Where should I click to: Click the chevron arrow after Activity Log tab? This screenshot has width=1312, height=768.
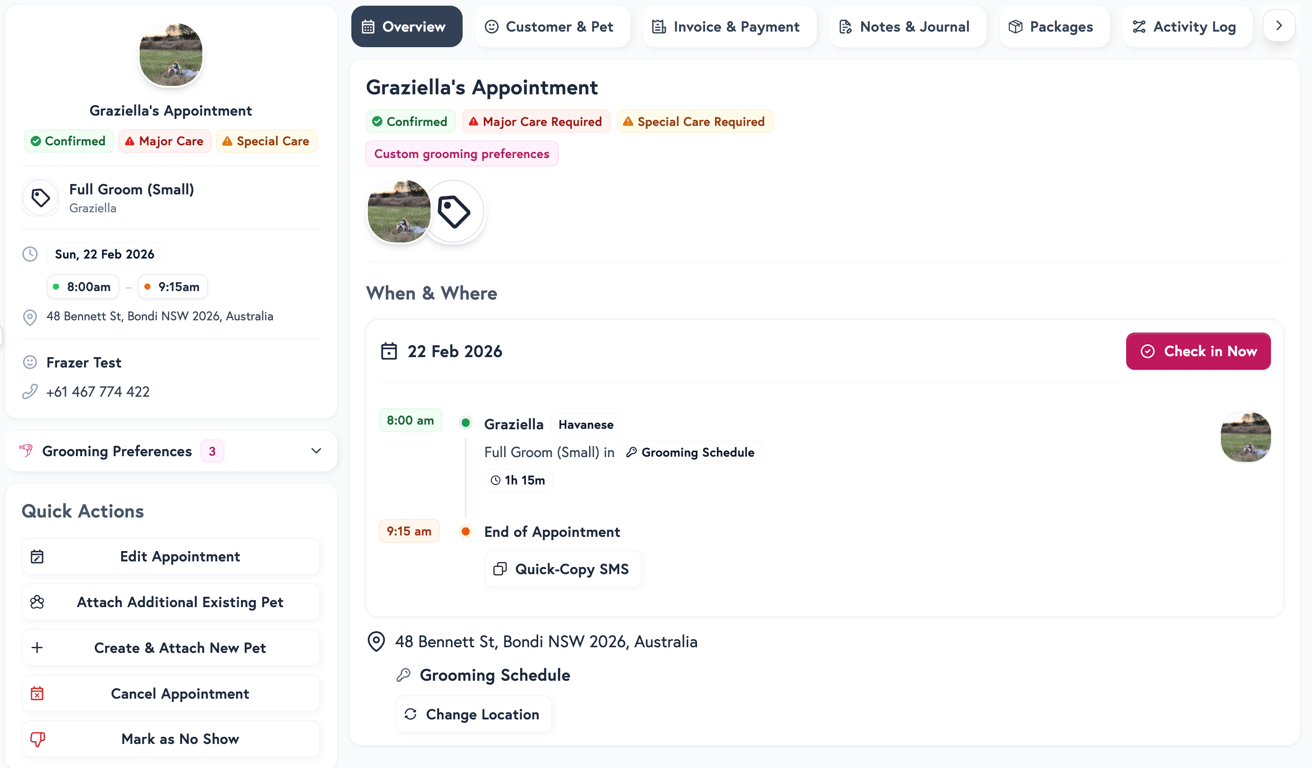tap(1279, 26)
